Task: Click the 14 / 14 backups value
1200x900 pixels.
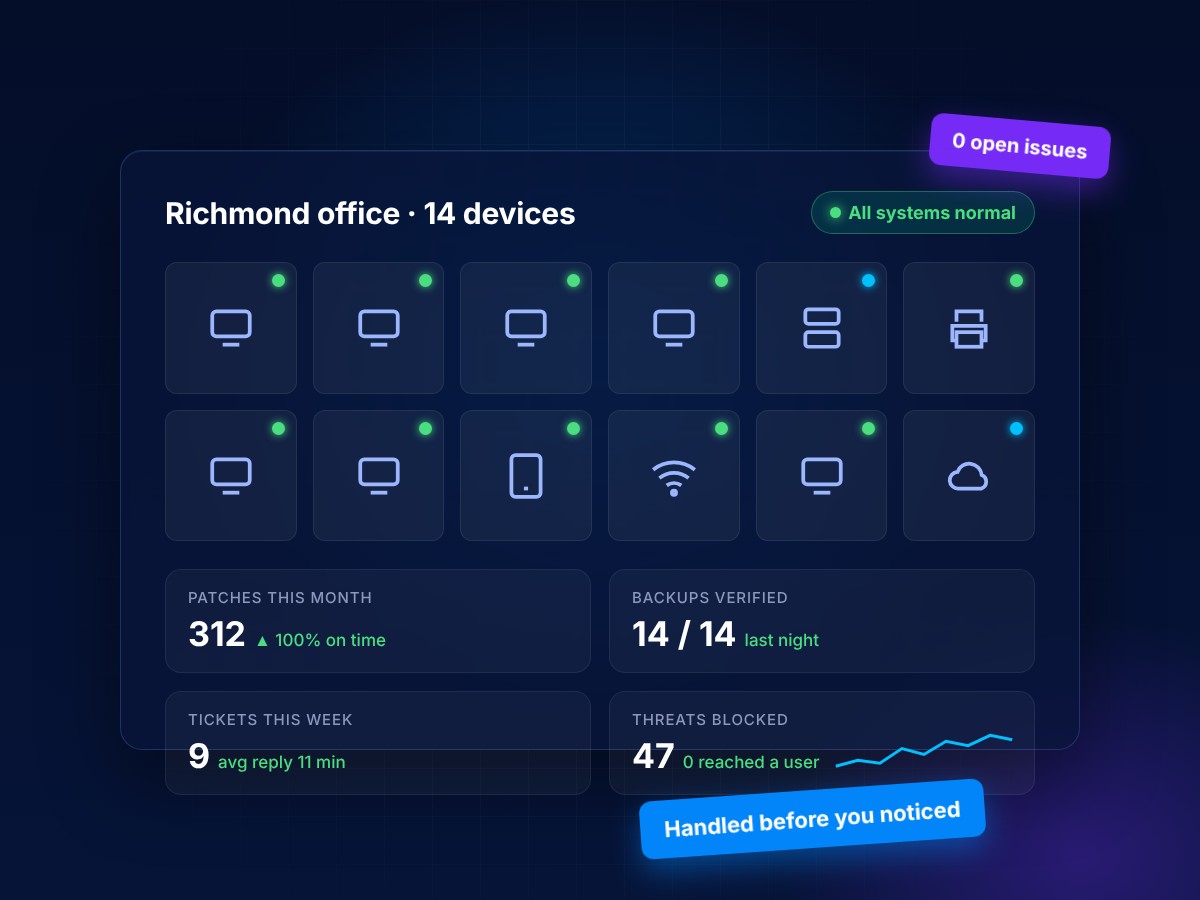Action: (x=684, y=634)
